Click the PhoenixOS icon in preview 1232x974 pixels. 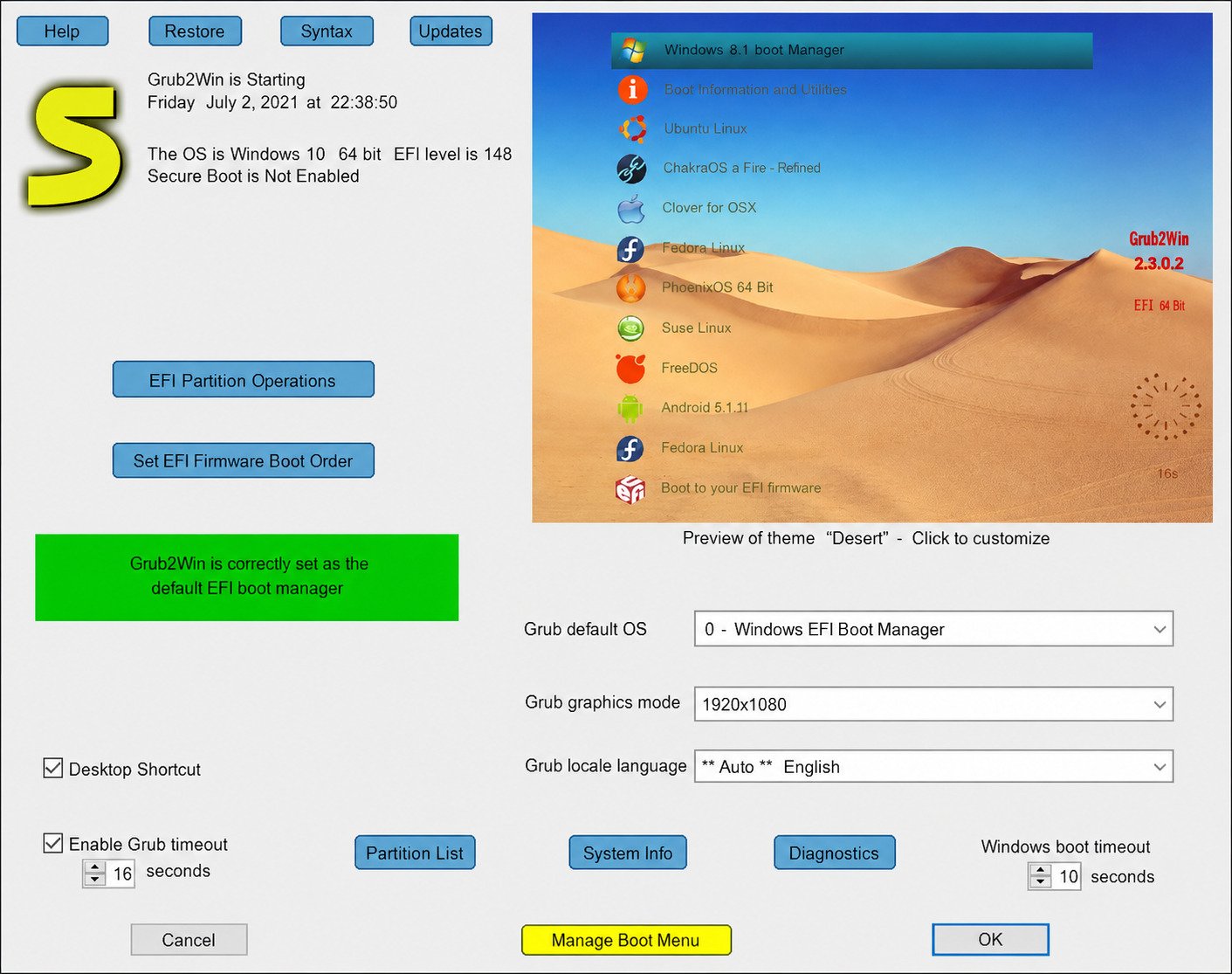[630, 287]
